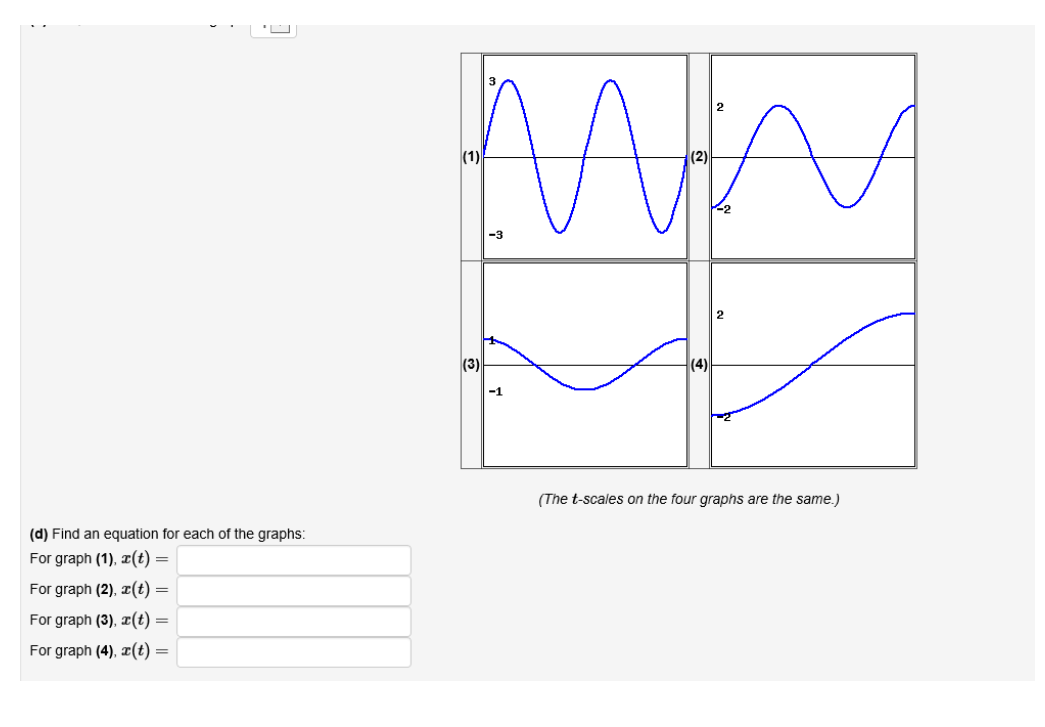Click the answer field for graph (3)
The height and width of the screenshot is (727, 1045).
[x=293, y=621]
